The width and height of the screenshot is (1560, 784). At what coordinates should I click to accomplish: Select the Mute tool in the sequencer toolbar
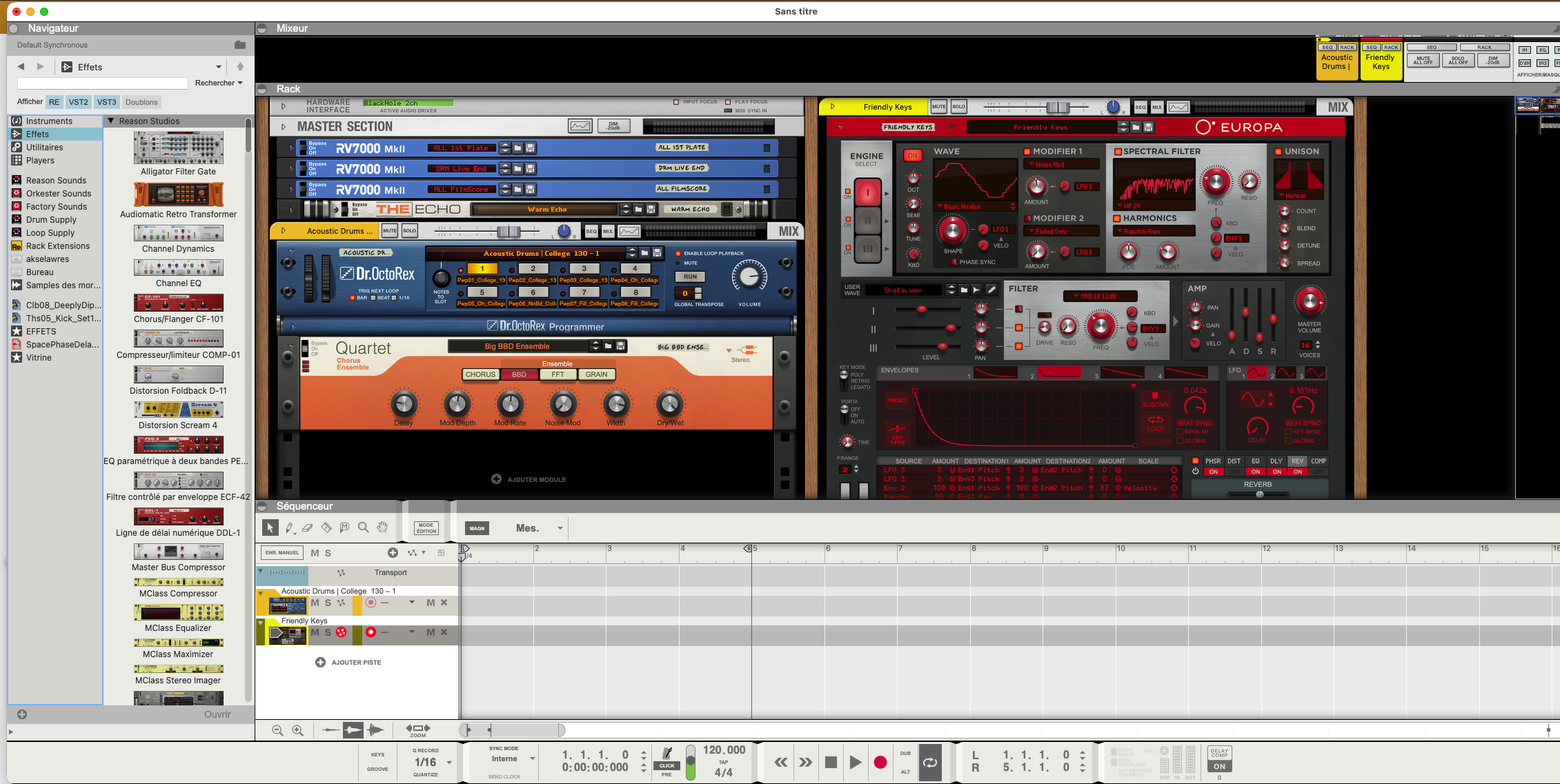344,528
